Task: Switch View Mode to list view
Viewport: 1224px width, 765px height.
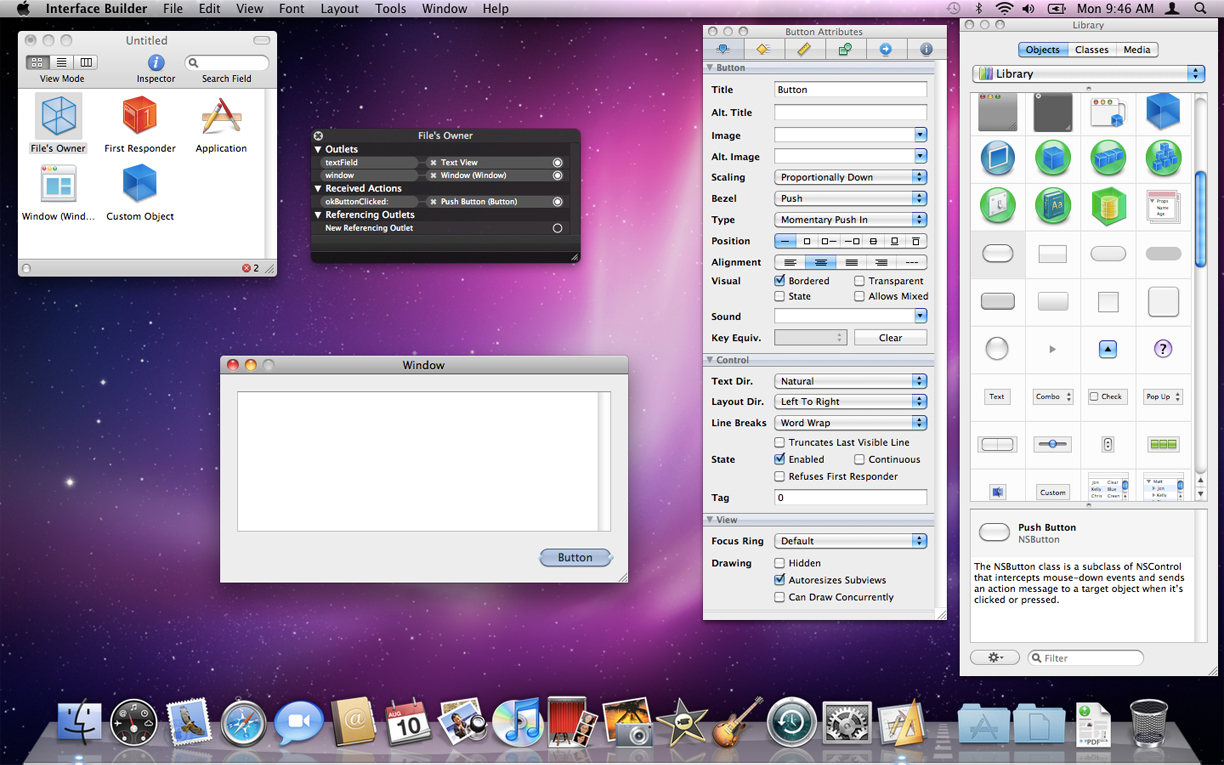Action: (x=62, y=63)
